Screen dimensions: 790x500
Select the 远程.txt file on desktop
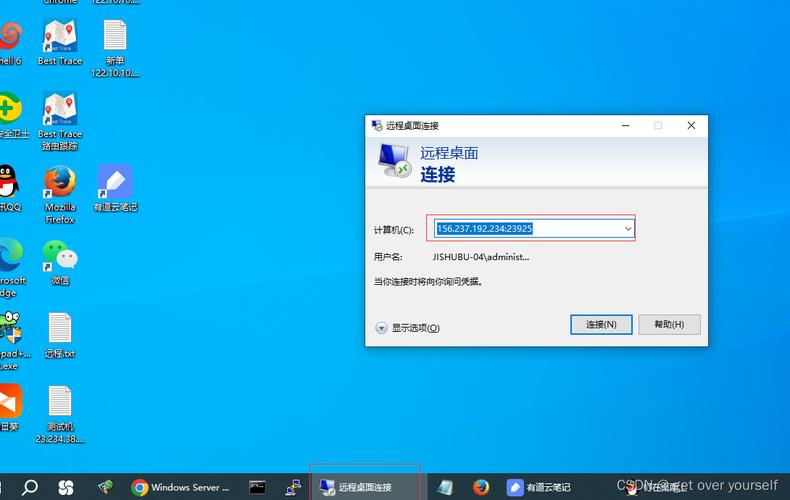(x=60, y=335)
